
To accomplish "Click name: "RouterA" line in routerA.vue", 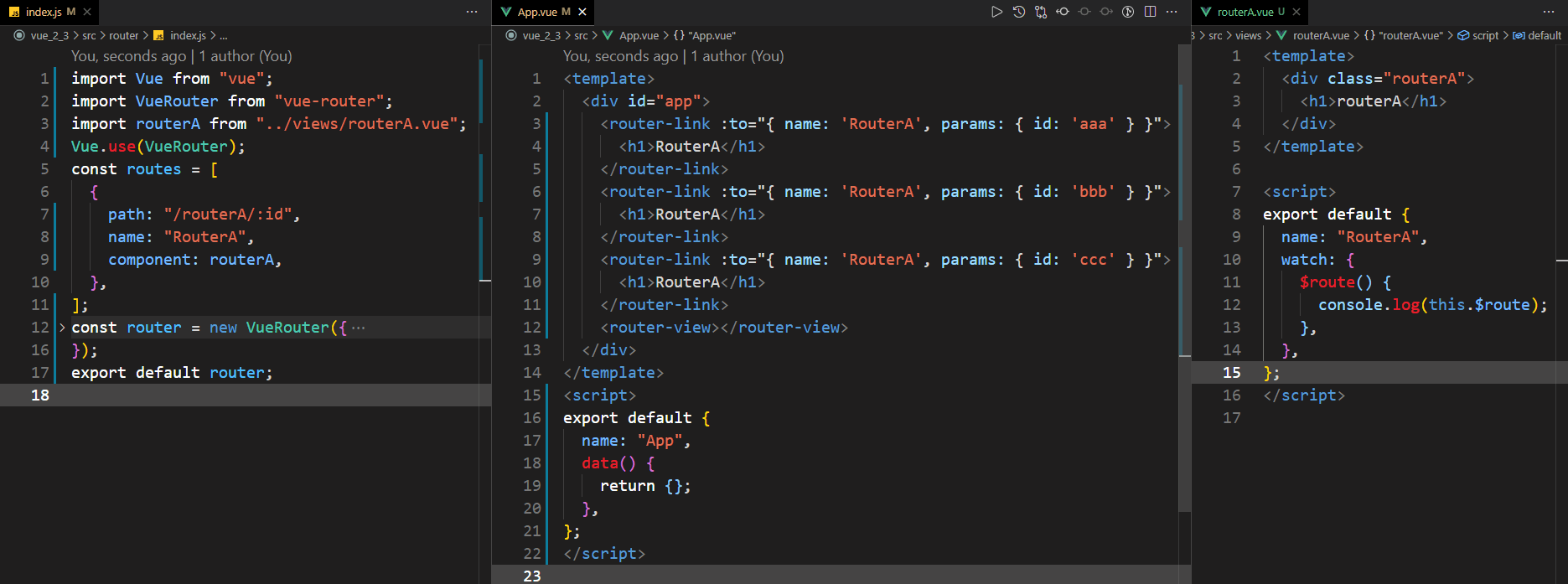I will point(1354,237).
